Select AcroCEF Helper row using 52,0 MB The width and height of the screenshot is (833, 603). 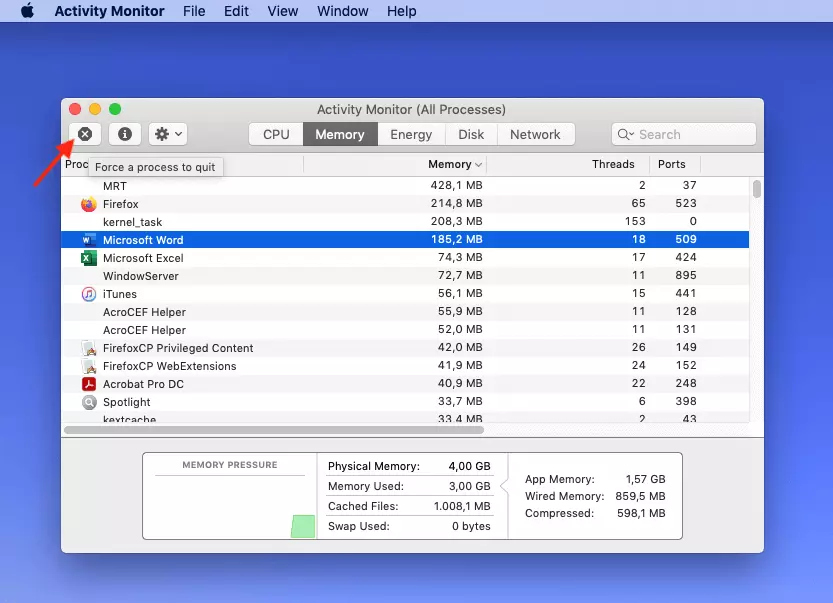point(405,330)
